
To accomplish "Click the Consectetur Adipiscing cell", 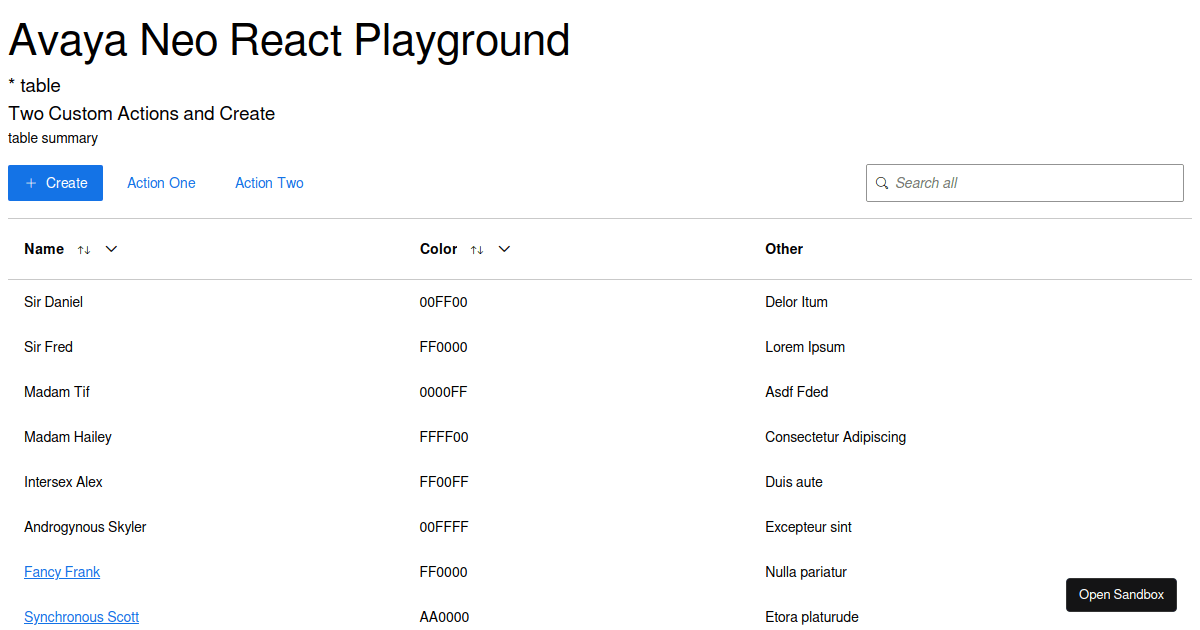I will coord(835,437).
